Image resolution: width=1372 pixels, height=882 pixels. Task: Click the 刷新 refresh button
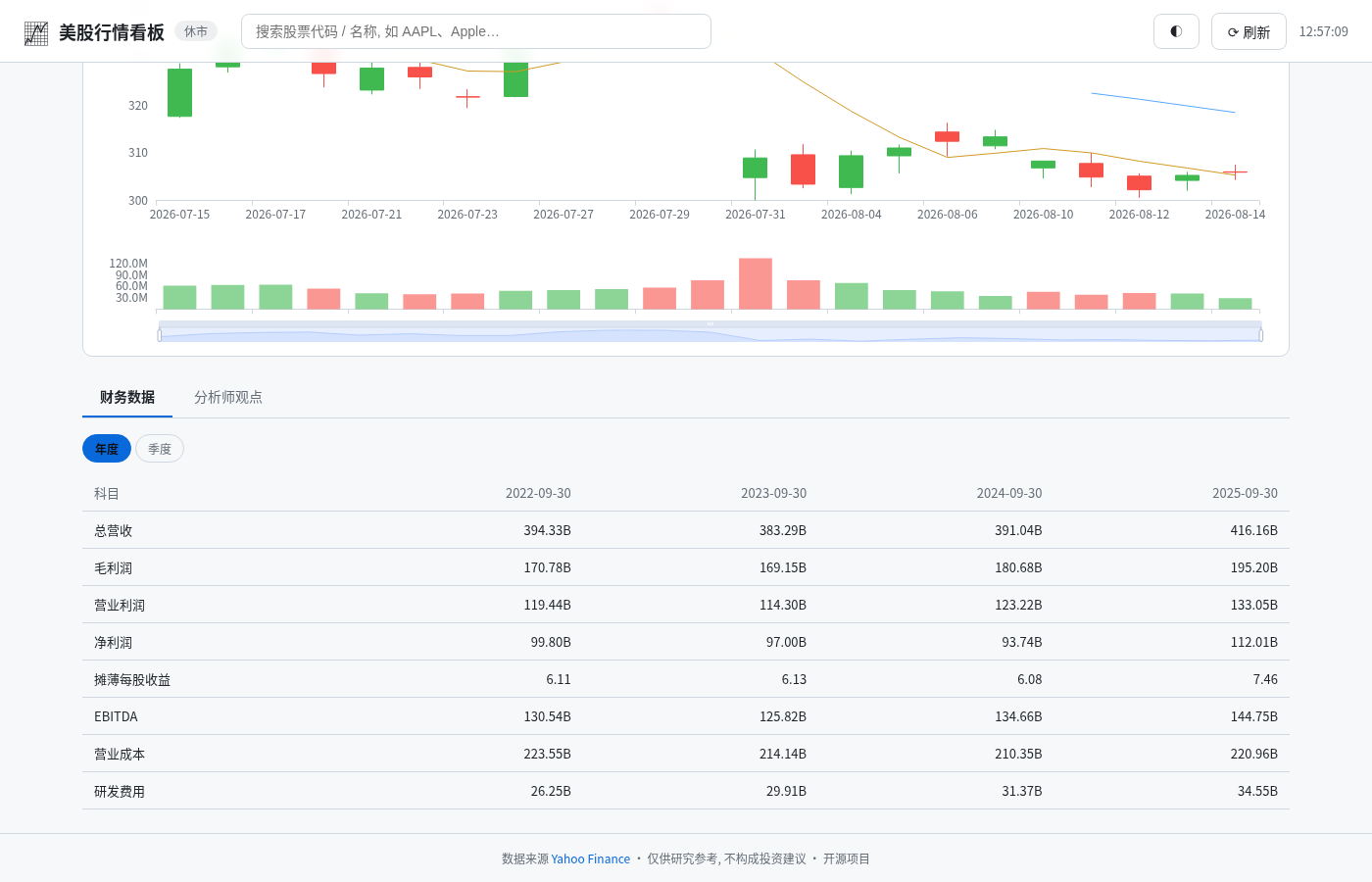[1249, 31]
